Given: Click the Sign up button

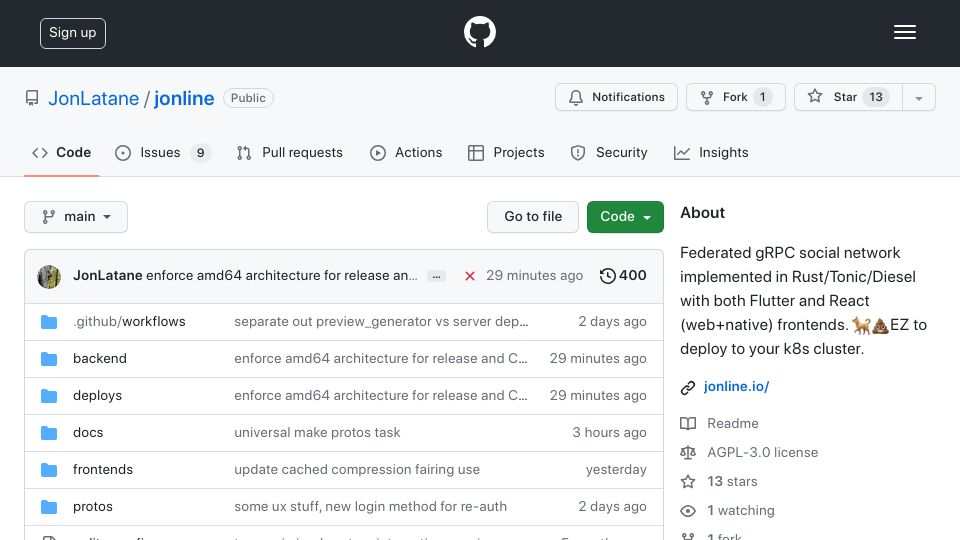Looking at the screenshot, I should coord(73,33).
